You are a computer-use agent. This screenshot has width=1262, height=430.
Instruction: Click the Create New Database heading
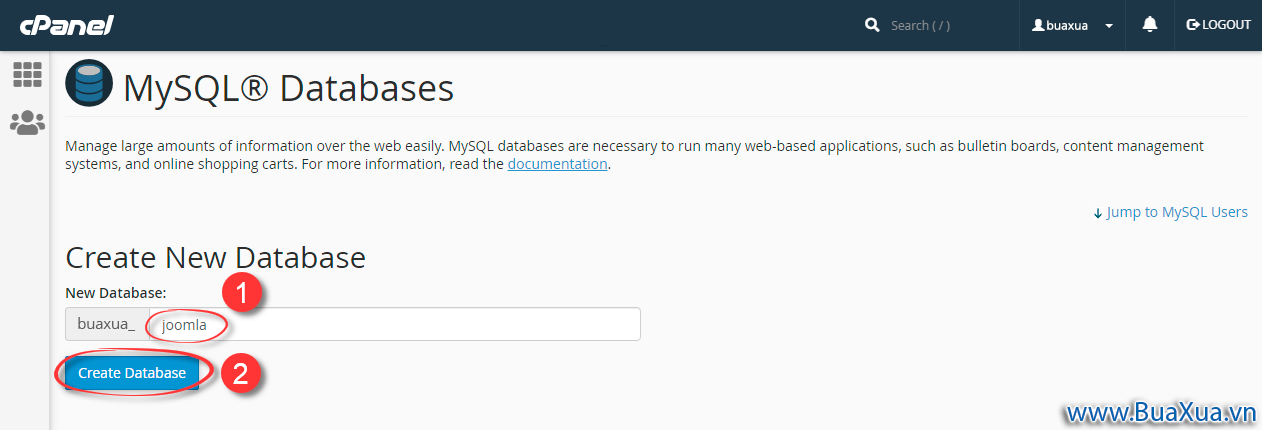pos(215,258)
